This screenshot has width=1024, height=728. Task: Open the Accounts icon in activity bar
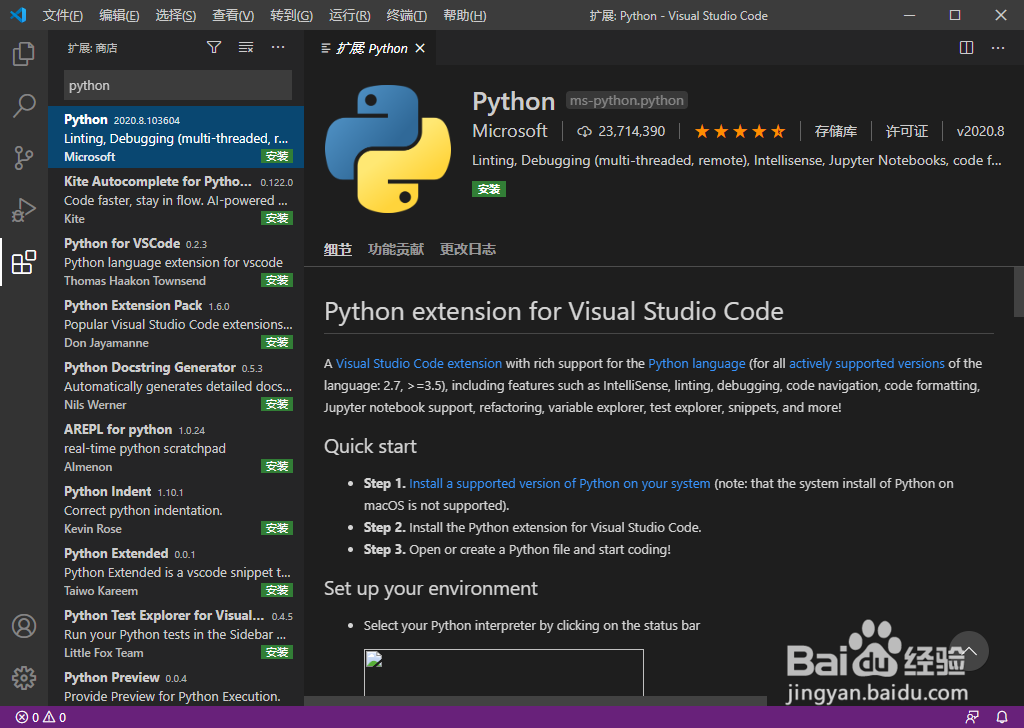[x=24, y=626]
